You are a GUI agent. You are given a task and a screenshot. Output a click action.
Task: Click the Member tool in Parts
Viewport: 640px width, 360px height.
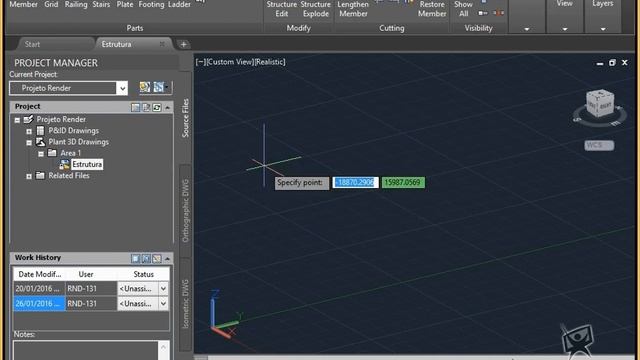23,4
